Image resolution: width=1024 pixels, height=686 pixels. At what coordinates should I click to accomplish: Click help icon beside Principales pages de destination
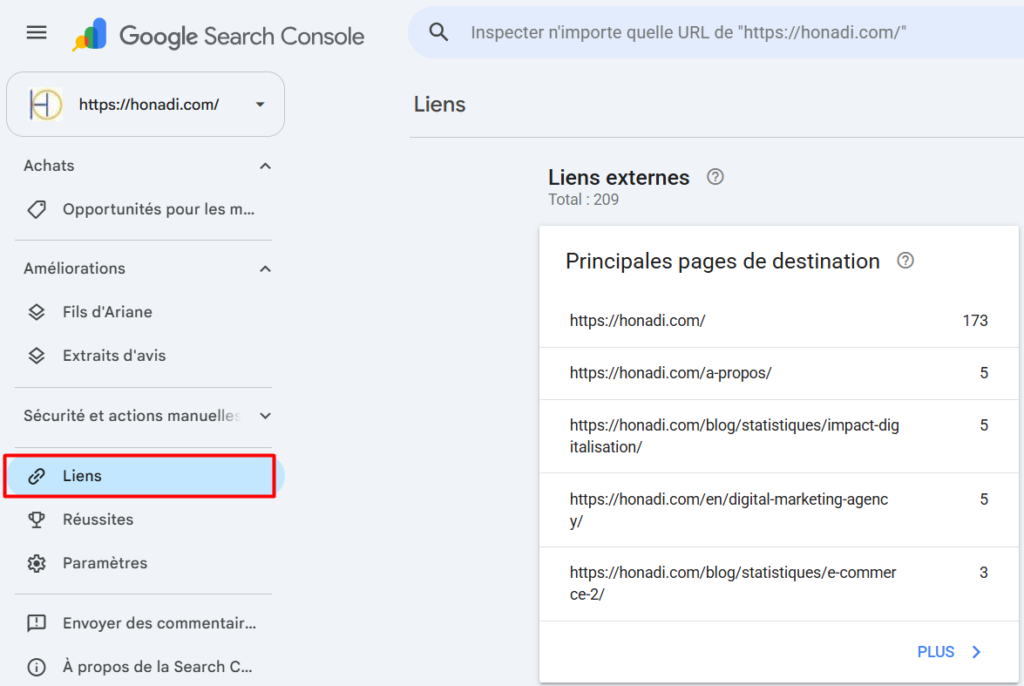tap(905, 261)
